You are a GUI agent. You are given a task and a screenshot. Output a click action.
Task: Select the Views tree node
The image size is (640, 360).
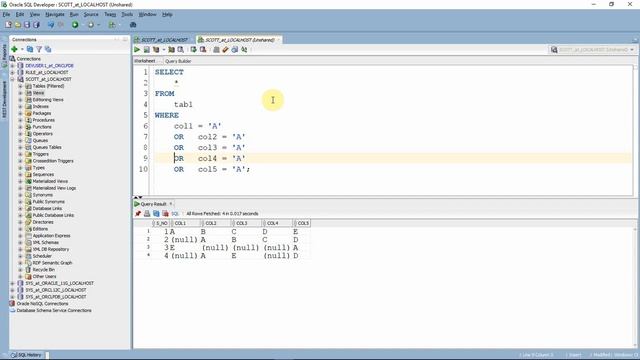tap(38, 93)
